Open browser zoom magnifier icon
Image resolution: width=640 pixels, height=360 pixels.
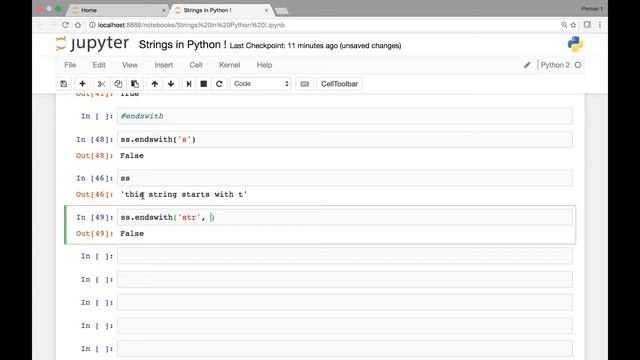coord(564,25)
